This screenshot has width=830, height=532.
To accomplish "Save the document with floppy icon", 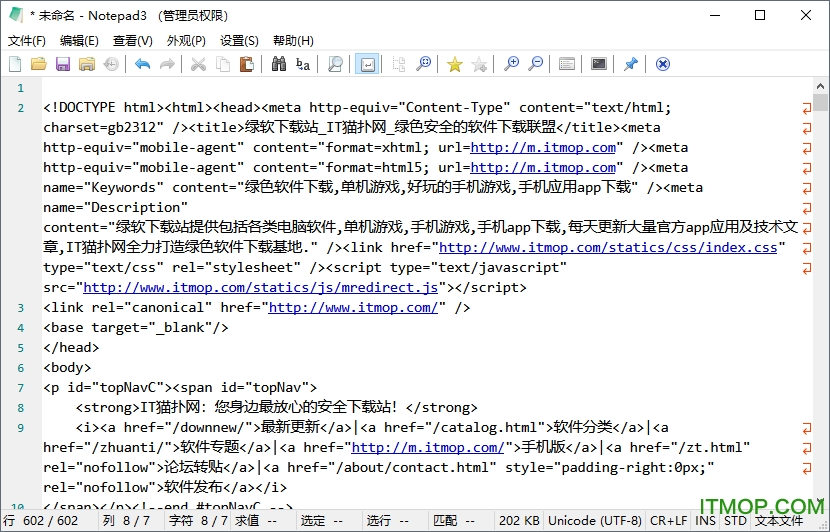I will (x=63, y=64).
